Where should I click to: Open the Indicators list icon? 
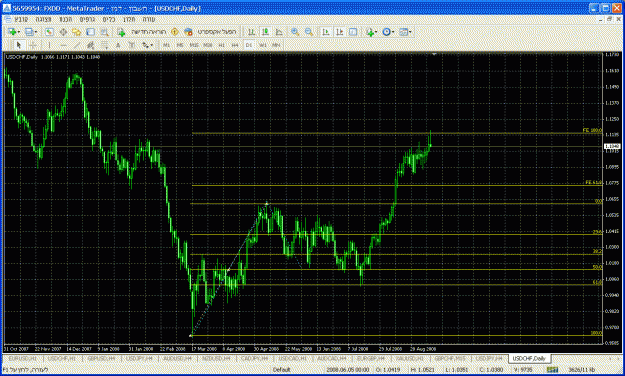tap(369, 32)
